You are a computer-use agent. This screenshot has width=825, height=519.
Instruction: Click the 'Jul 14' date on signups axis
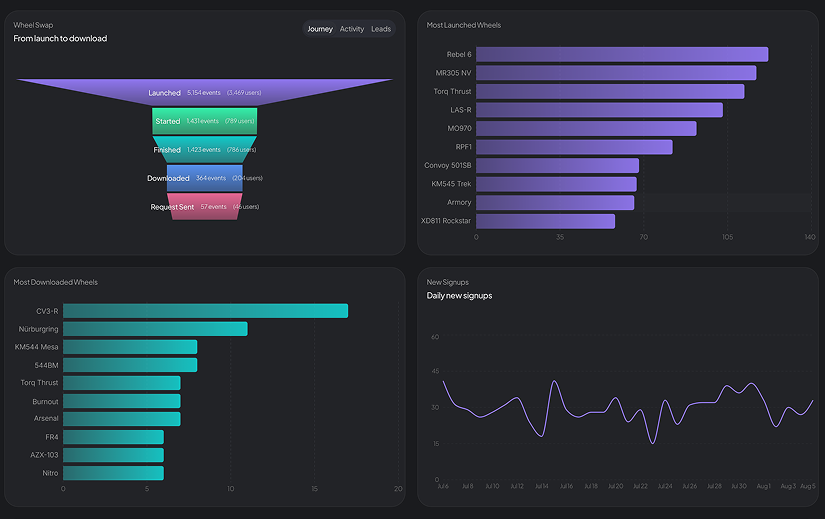click(541, 486)
